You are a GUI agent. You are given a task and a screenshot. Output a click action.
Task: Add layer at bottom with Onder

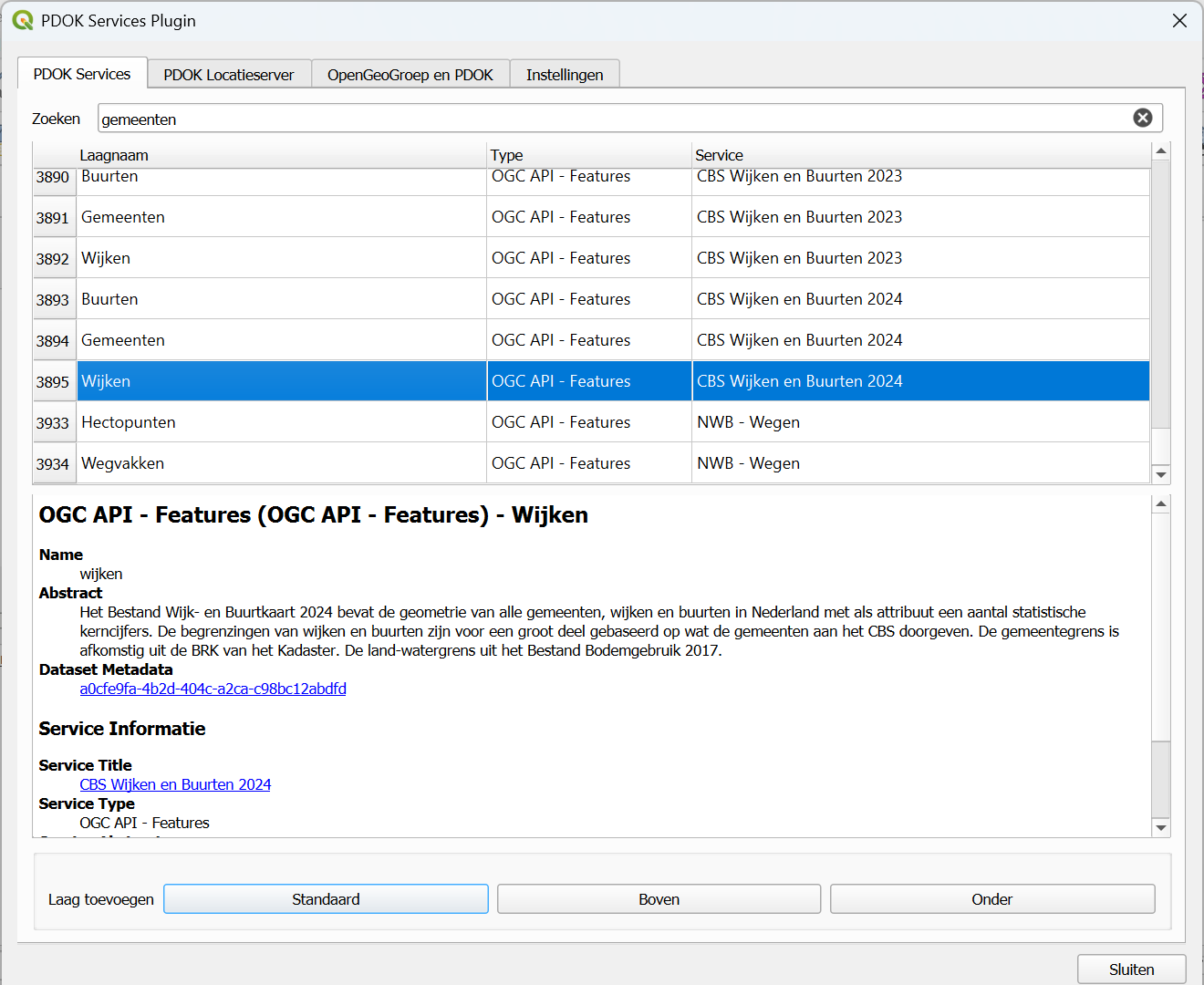click(x=991, y=899)
